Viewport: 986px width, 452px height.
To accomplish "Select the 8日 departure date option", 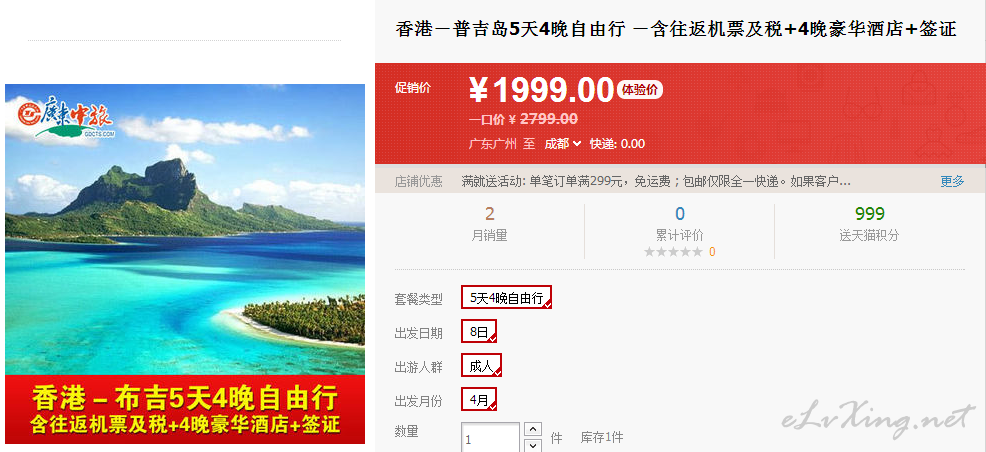I will [x=479, y=331].
